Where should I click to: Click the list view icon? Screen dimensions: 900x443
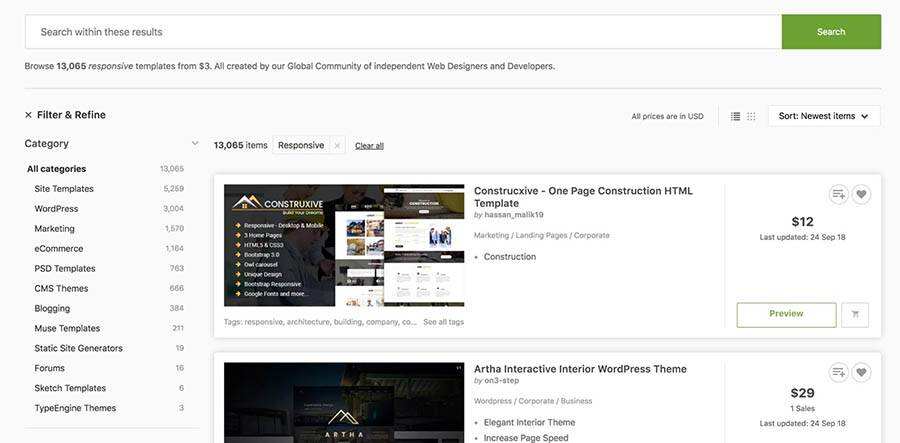coord(735,116)
